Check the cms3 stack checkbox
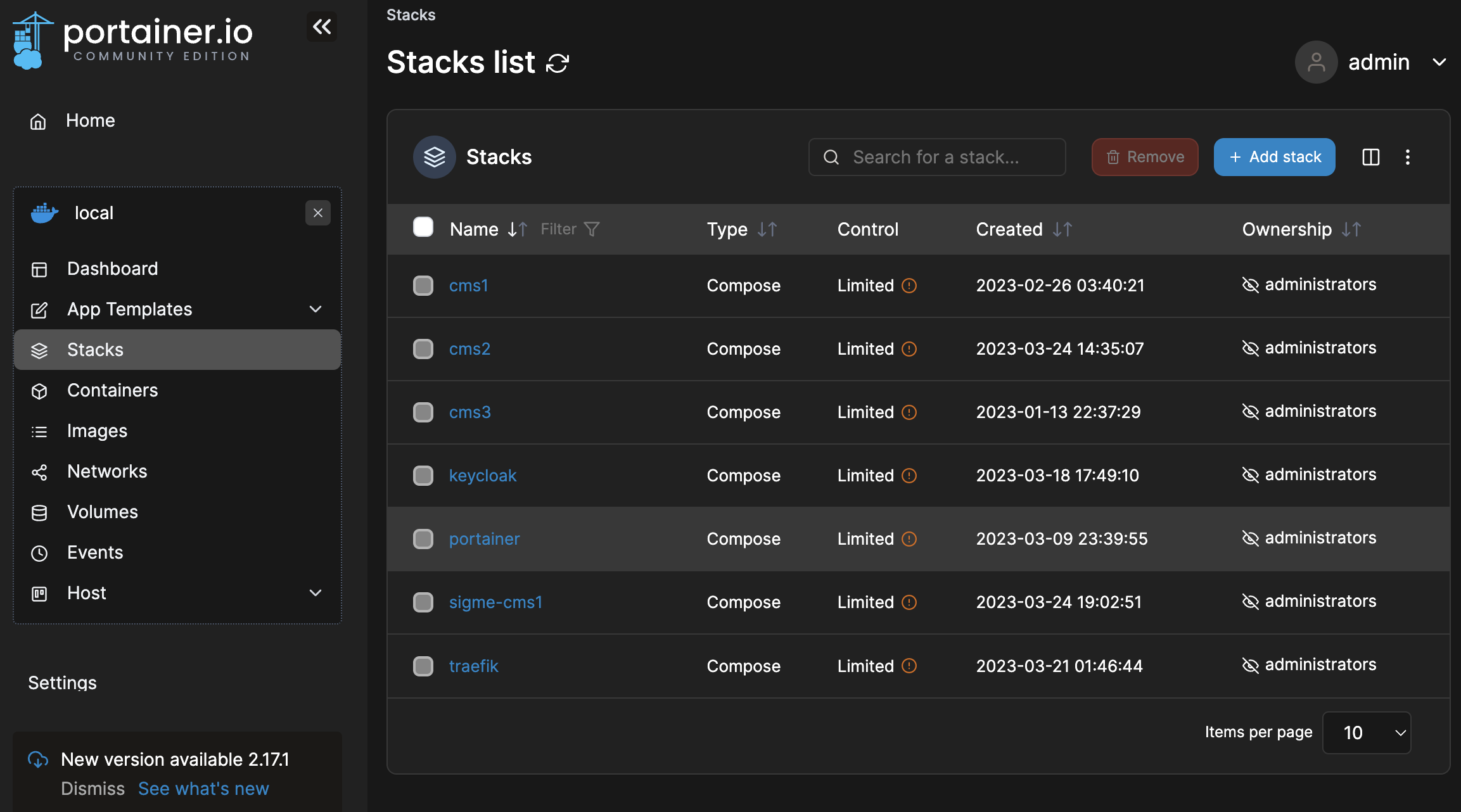1461x812 pixels. [x=423, y=412]
